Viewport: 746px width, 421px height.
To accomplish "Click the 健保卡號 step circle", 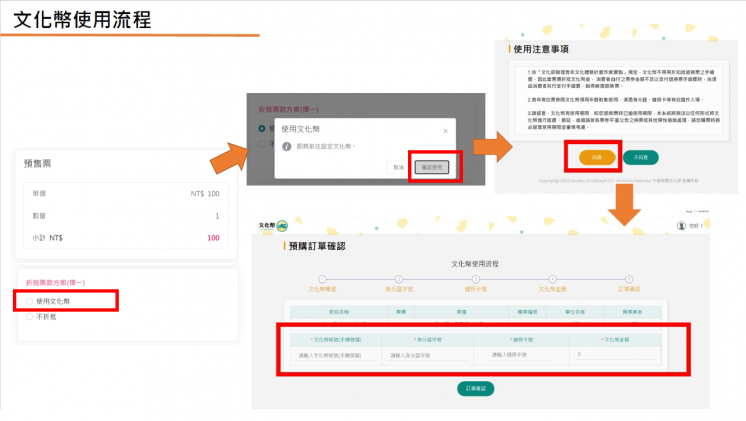I will tap(475, 277).
